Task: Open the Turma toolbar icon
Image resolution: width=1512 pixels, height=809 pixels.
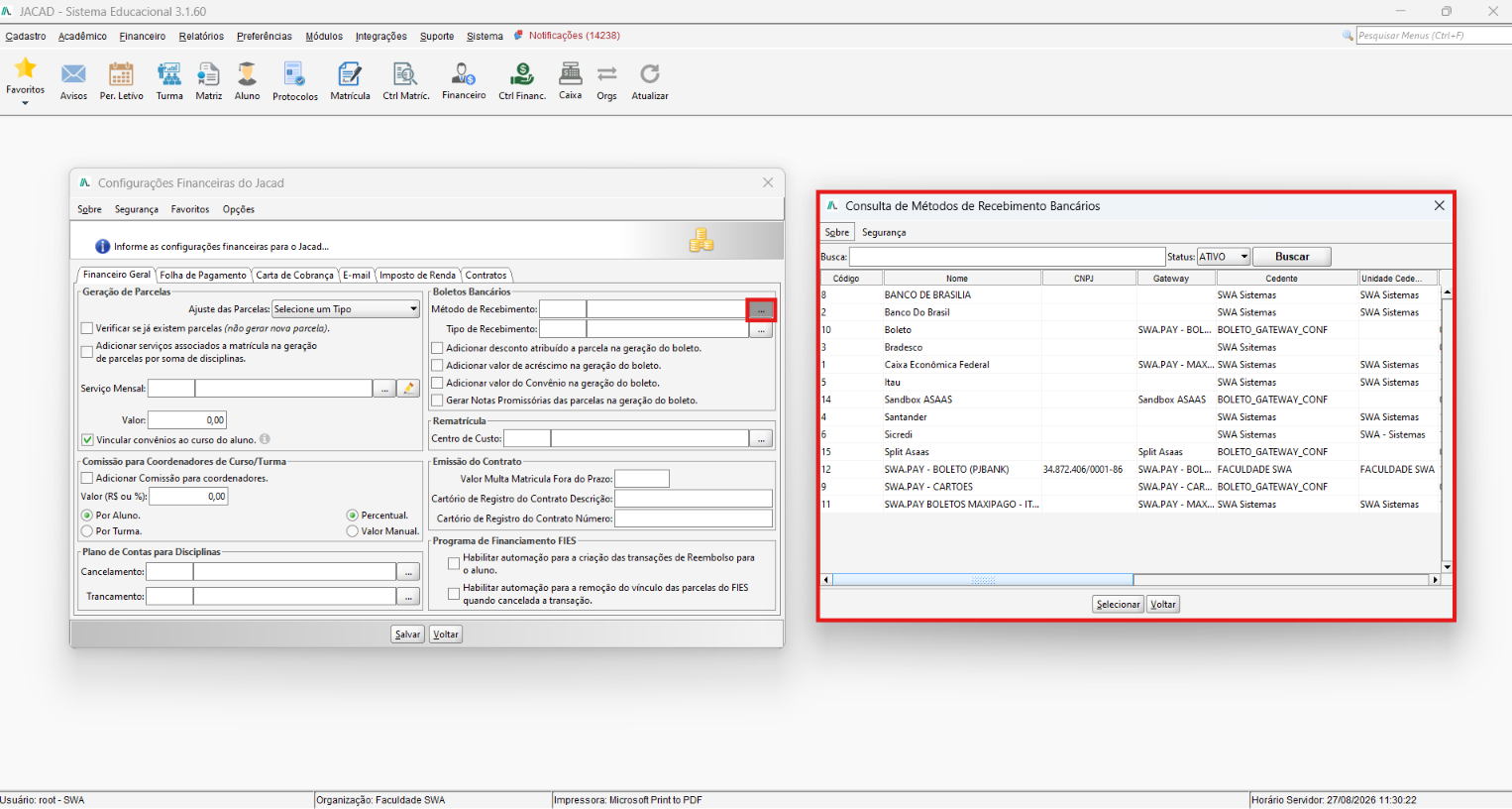Action: click(x=169, y=74)
